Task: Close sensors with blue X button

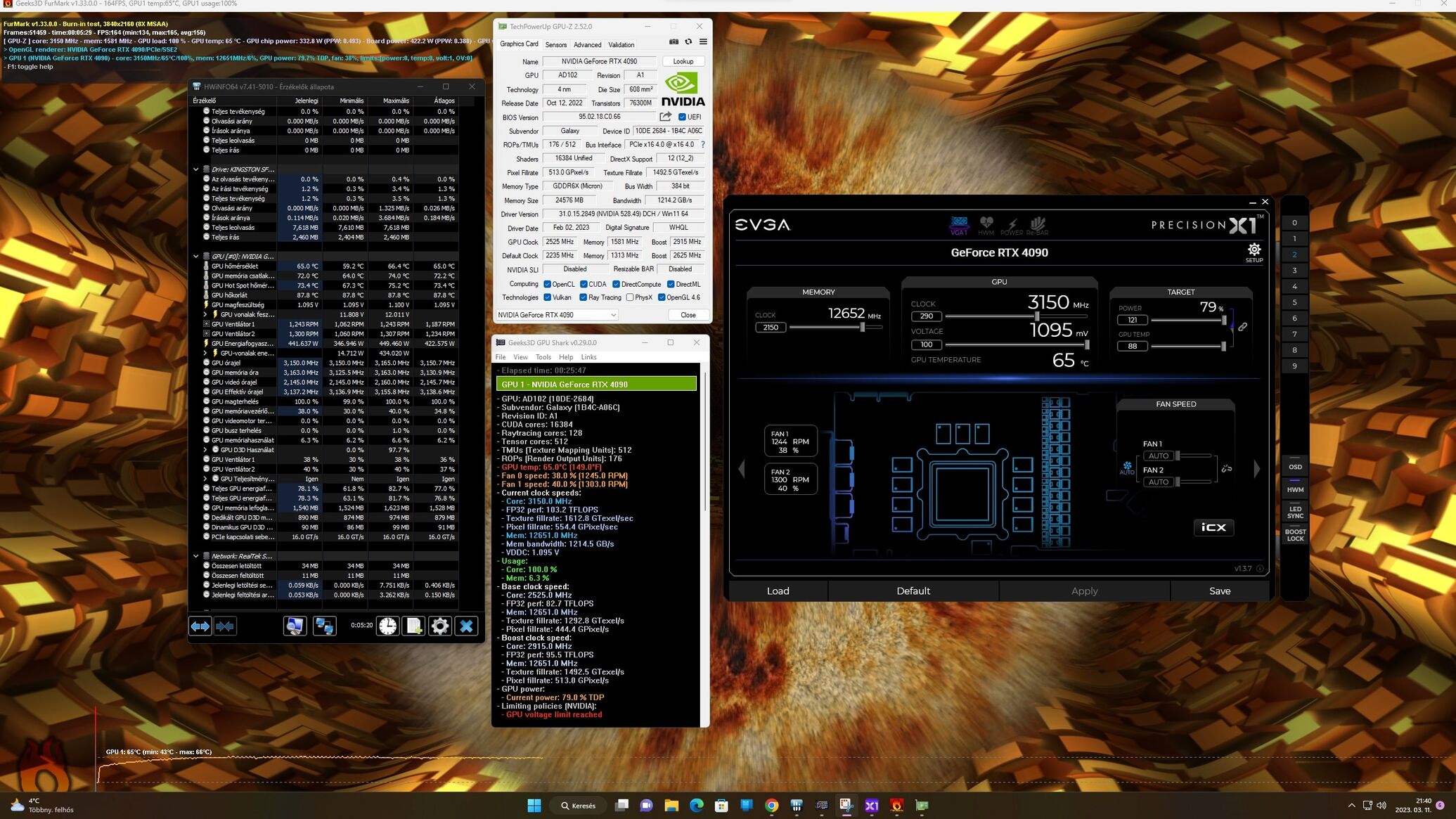Action: point(466,626)
